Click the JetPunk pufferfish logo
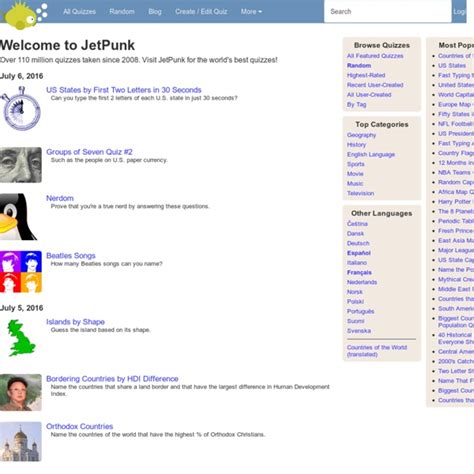Screen dimensions: 474x474 [25, 15]
